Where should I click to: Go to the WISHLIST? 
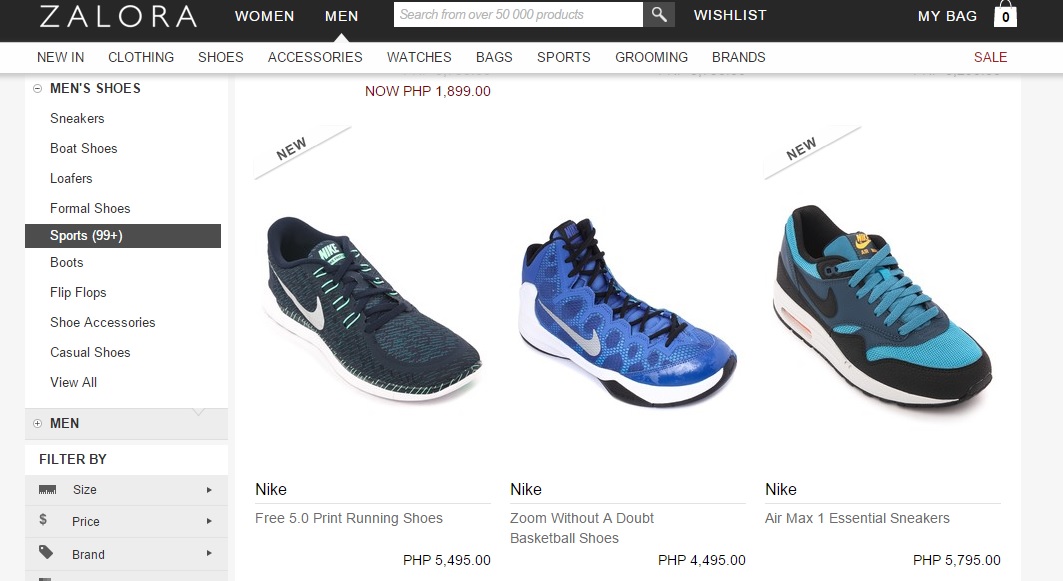tap(730, 15)
